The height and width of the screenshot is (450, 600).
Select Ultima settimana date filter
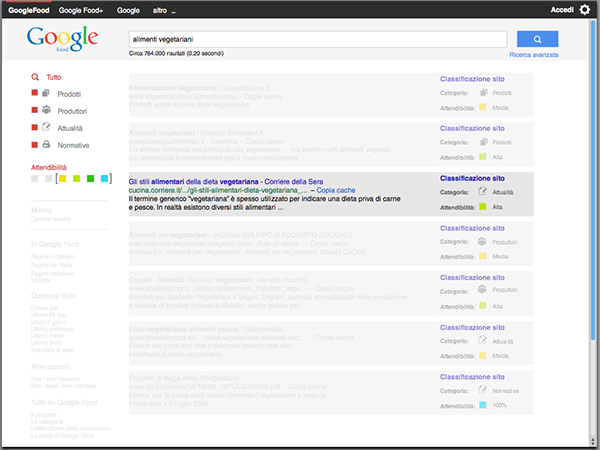pos(52,329)
